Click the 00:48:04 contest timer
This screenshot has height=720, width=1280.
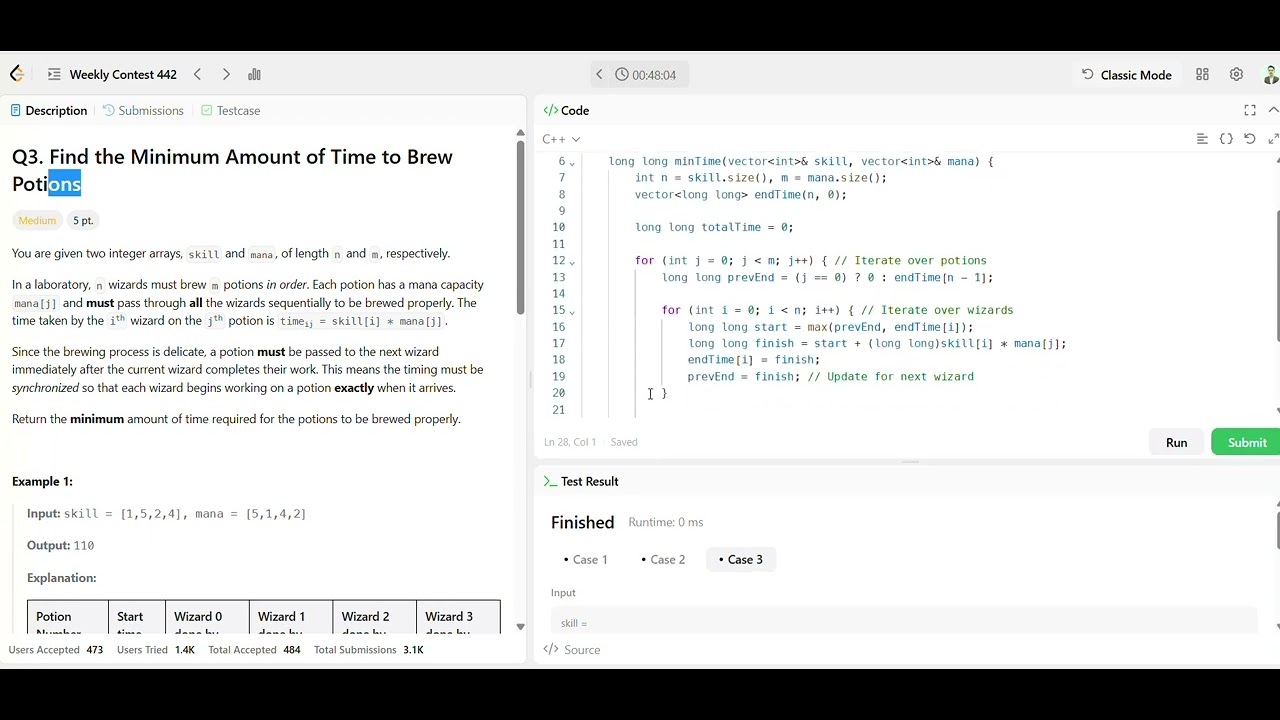tap(646, 75)
